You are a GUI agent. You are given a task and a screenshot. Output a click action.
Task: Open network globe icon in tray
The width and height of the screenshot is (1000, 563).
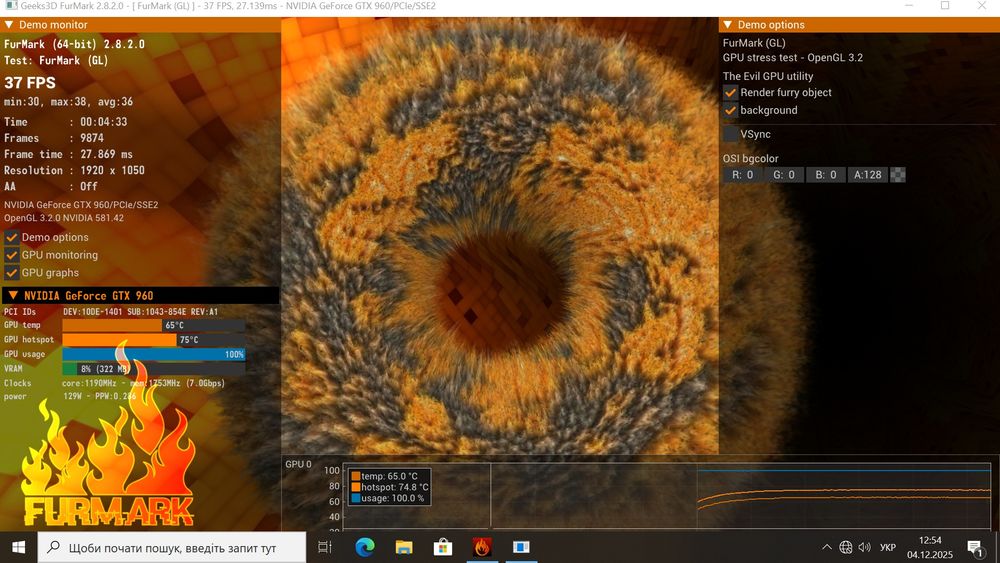pos(846,547)
